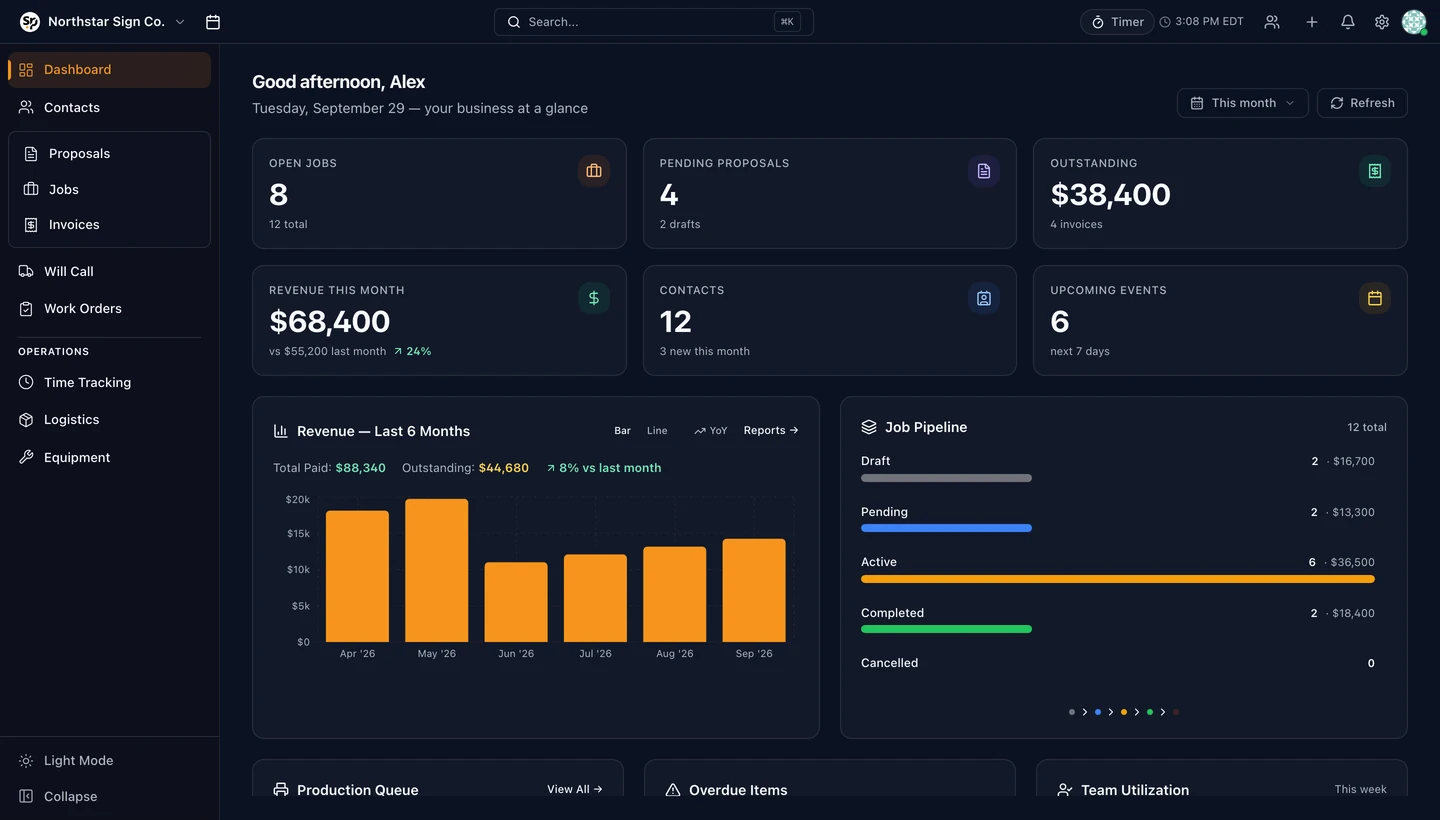Click the Outstanding invoice dollar icon

point(1375,171)
